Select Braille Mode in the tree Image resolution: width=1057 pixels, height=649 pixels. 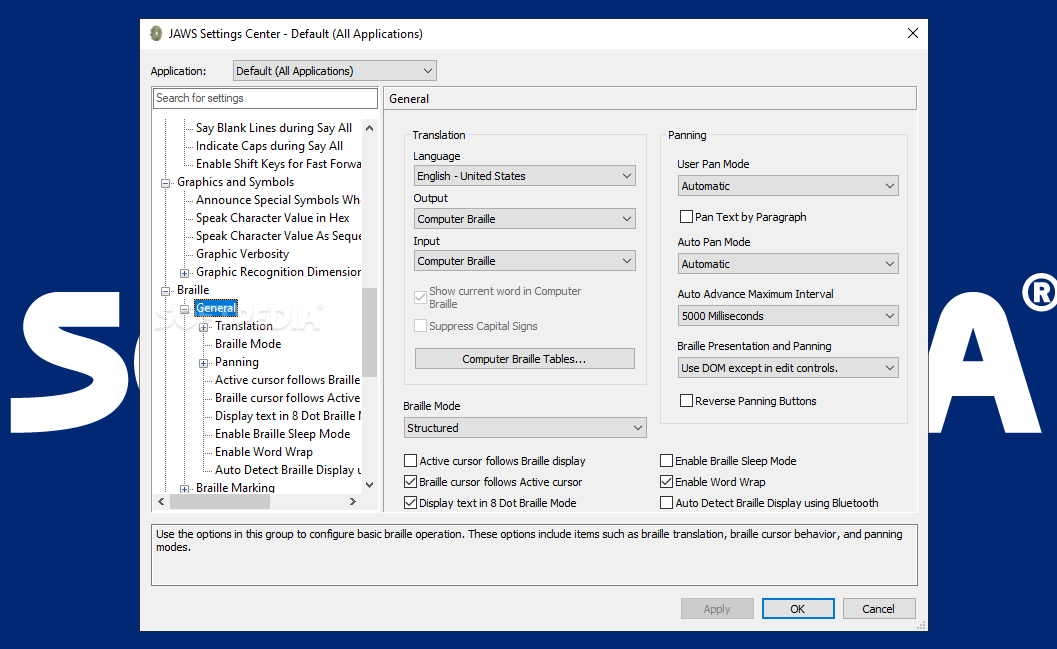247,344
